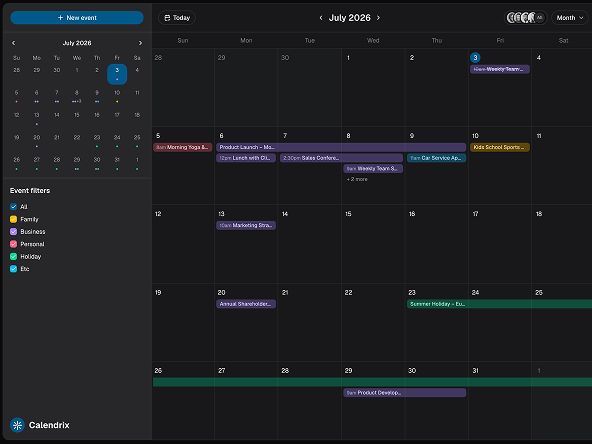Click the calendar icon in Today button
The image size is (592, 444).
point(167,18)
